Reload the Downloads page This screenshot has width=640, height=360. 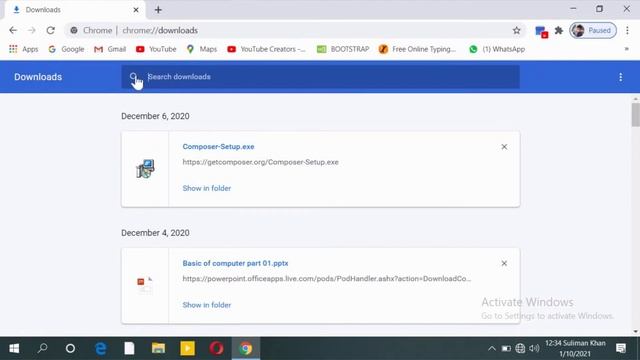point(50,30)
